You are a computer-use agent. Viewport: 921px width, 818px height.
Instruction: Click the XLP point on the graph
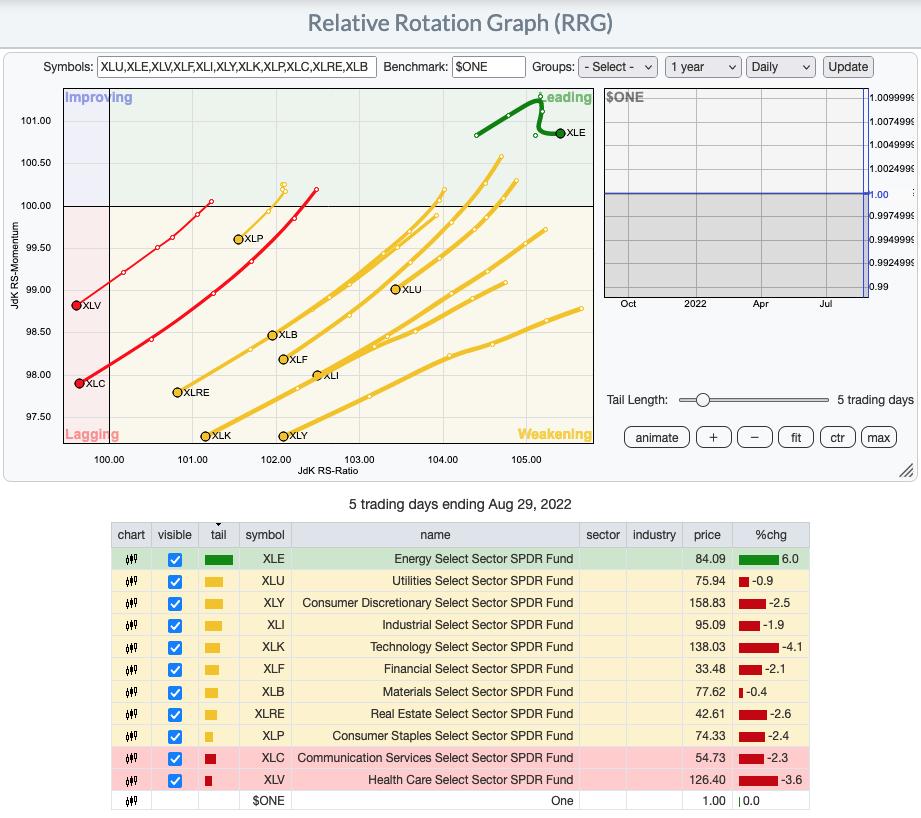(x=238, y=239)
